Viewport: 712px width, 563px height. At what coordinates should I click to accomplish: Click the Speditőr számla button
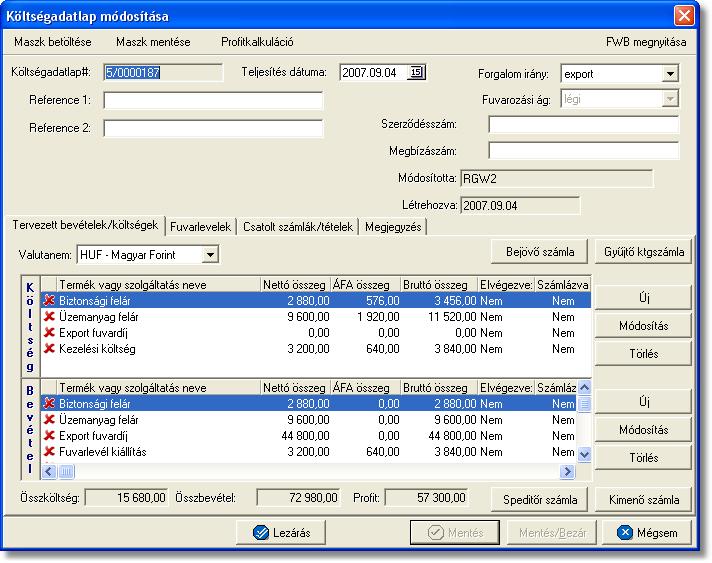click(x=540, y=500)
